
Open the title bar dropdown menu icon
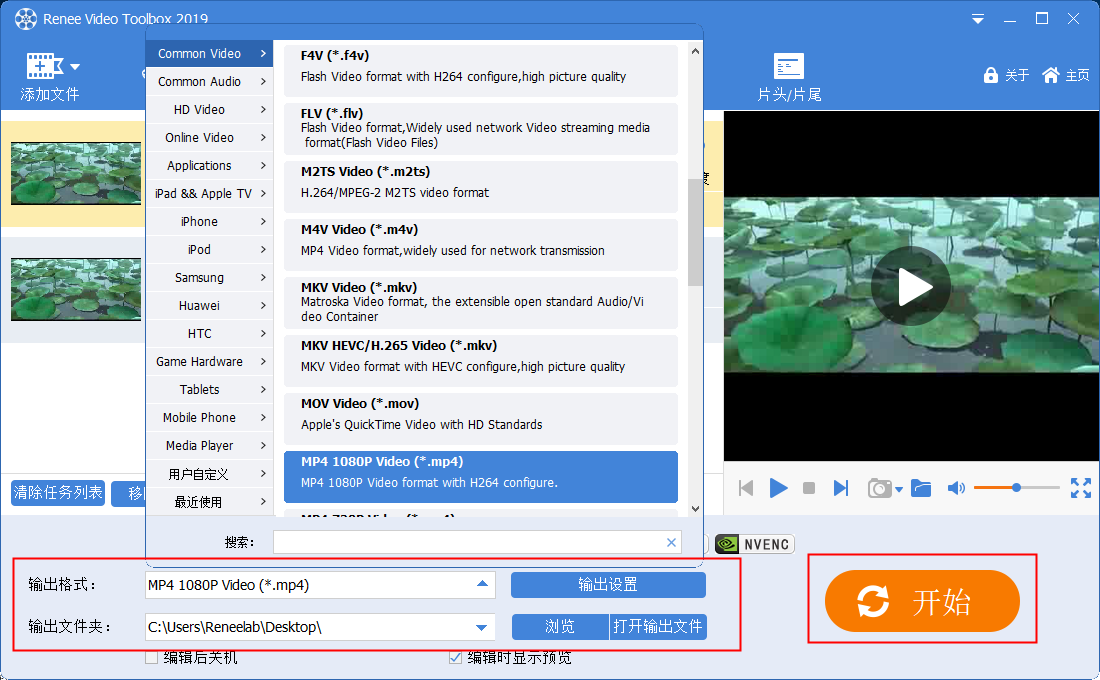[x=977, y=19]
